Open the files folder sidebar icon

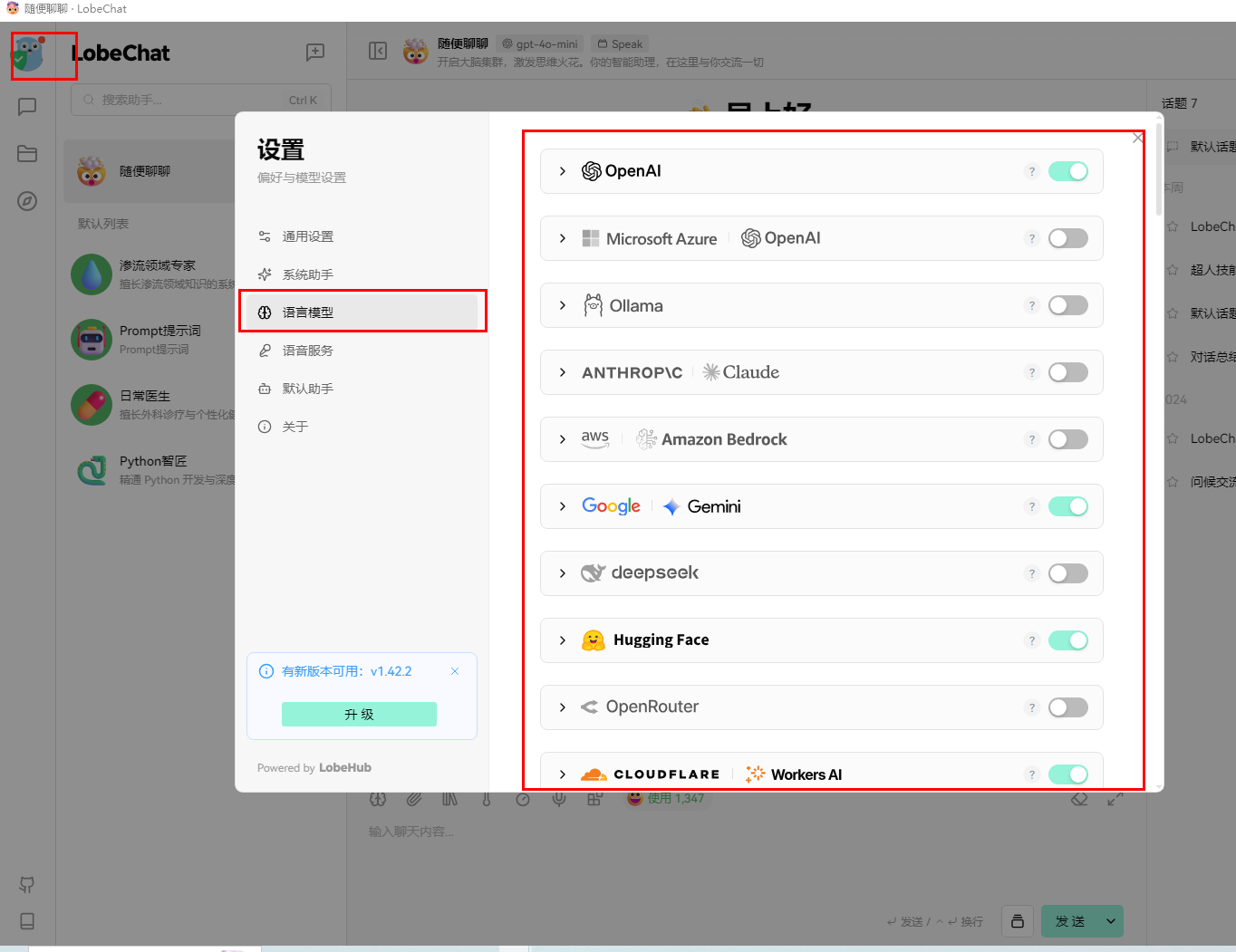point(27,153)
